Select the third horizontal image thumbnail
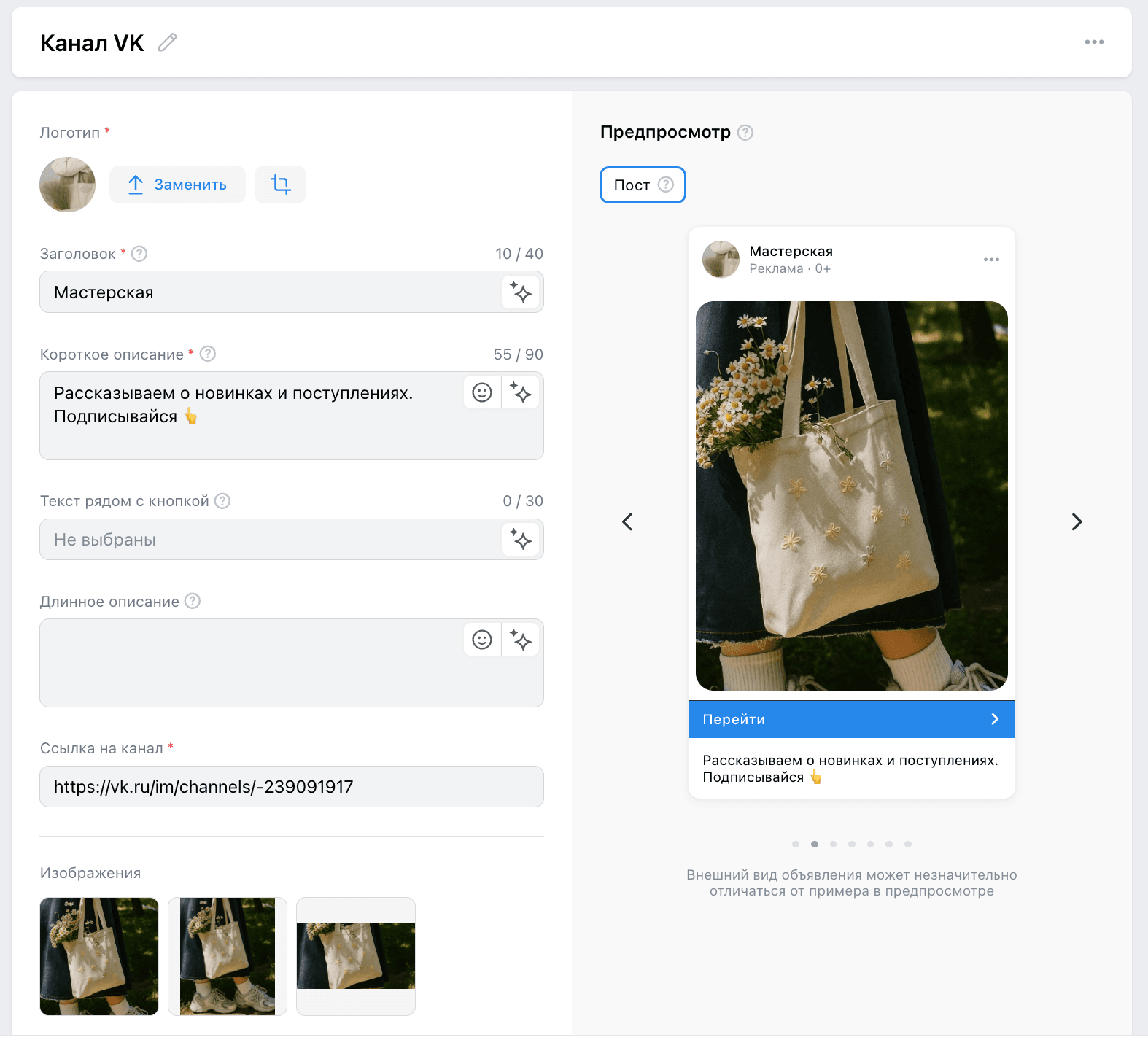Screen dimensions: 1148x1040 click(356, 956)
